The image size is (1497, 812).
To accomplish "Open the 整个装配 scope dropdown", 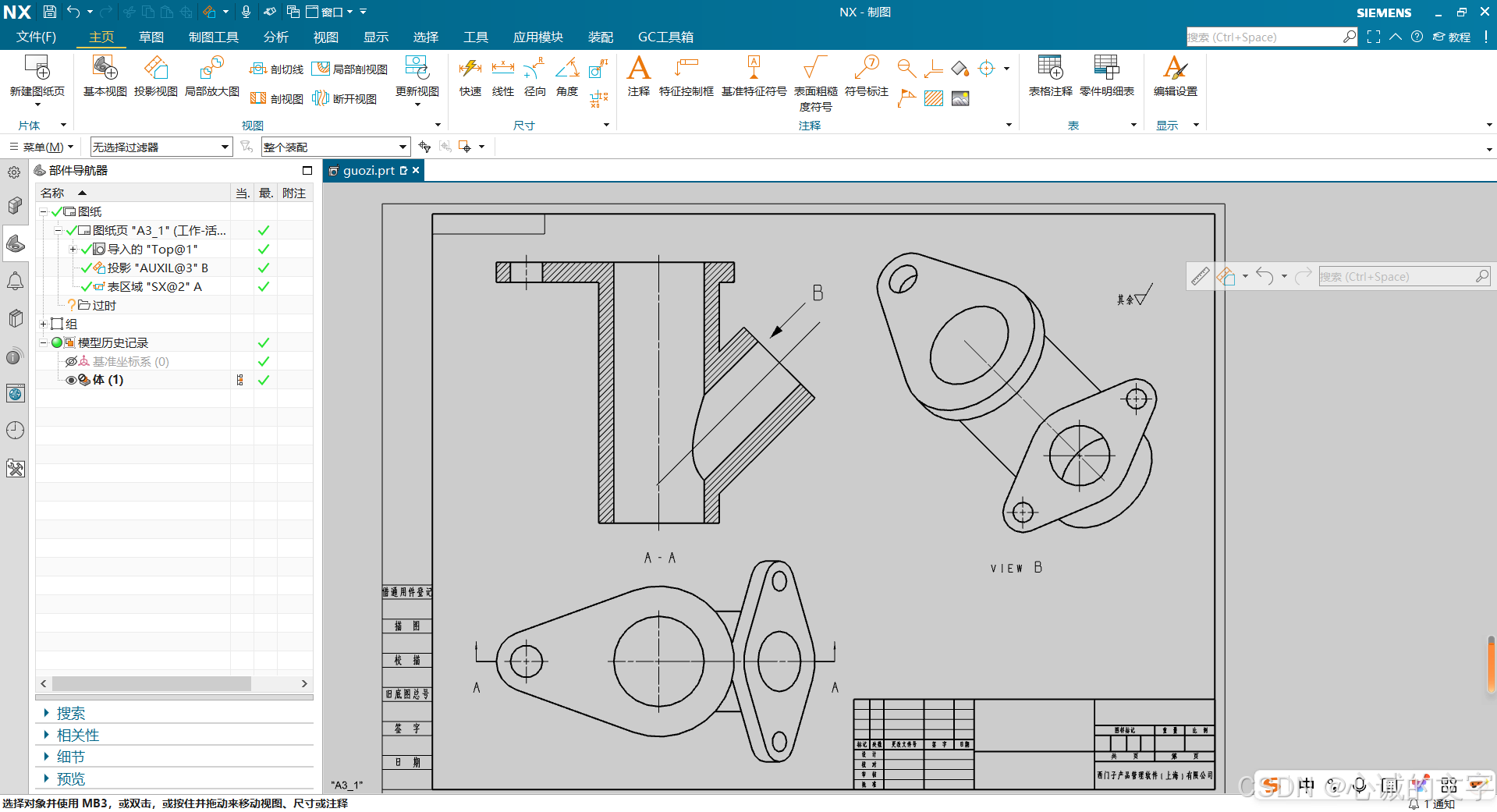I will (x=335, y=147).
